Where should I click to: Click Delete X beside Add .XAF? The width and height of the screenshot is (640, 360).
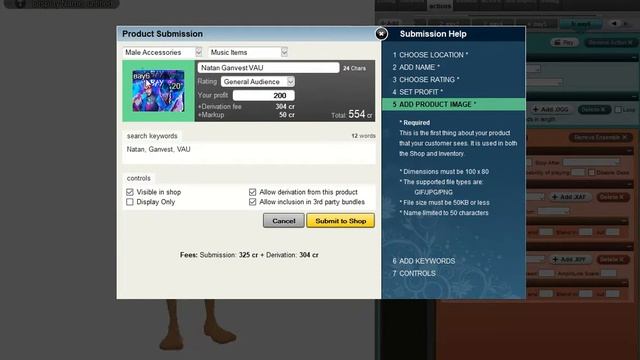613,197
